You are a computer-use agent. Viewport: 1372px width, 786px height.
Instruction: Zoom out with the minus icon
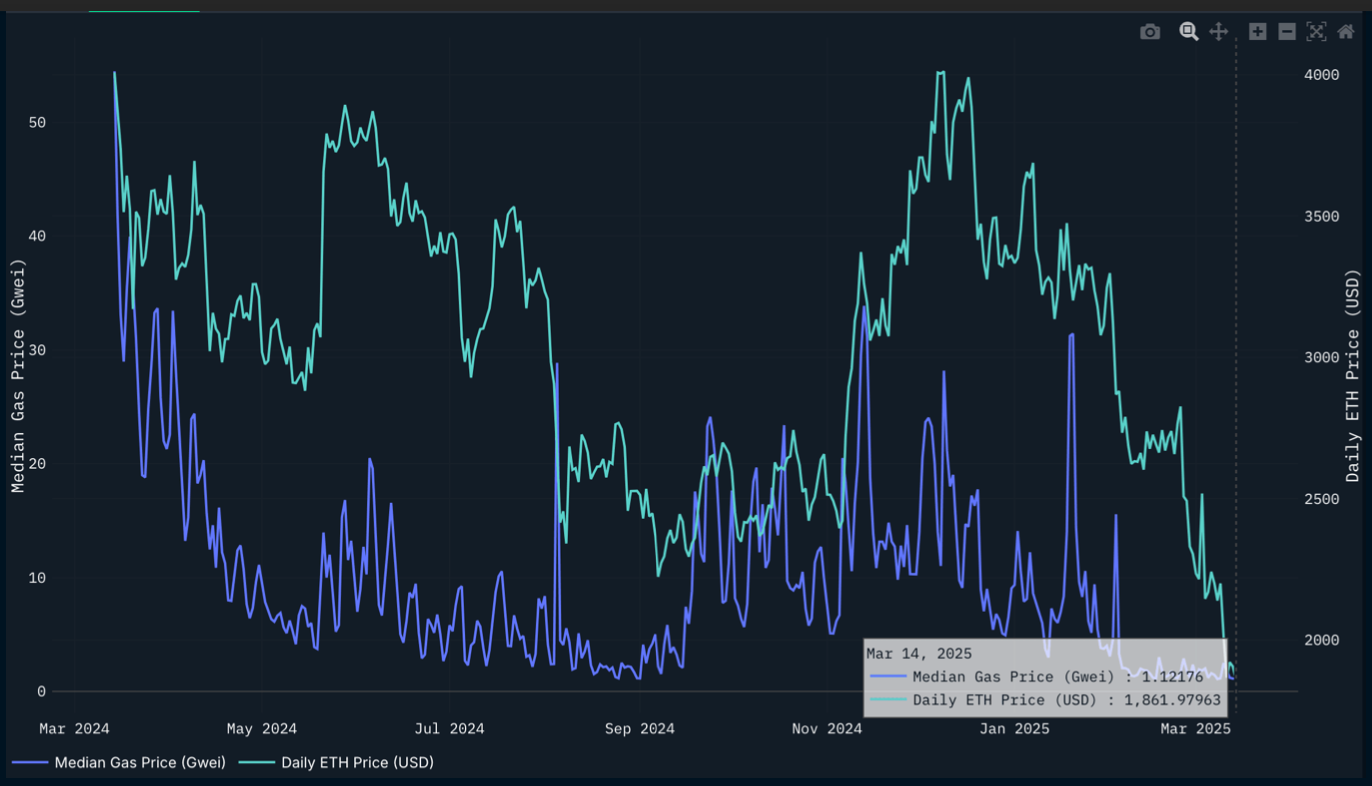[1287, 32]
